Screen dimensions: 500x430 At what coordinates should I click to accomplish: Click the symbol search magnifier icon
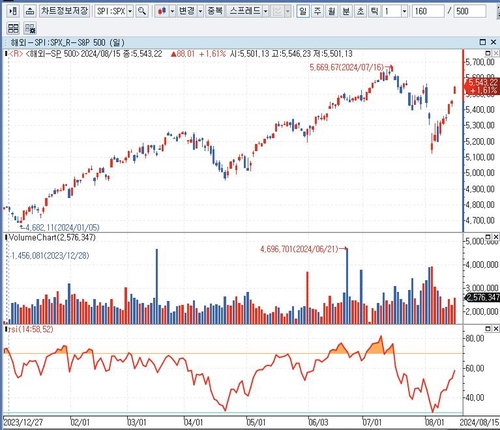pyautogui.click(x=142, y=11)
